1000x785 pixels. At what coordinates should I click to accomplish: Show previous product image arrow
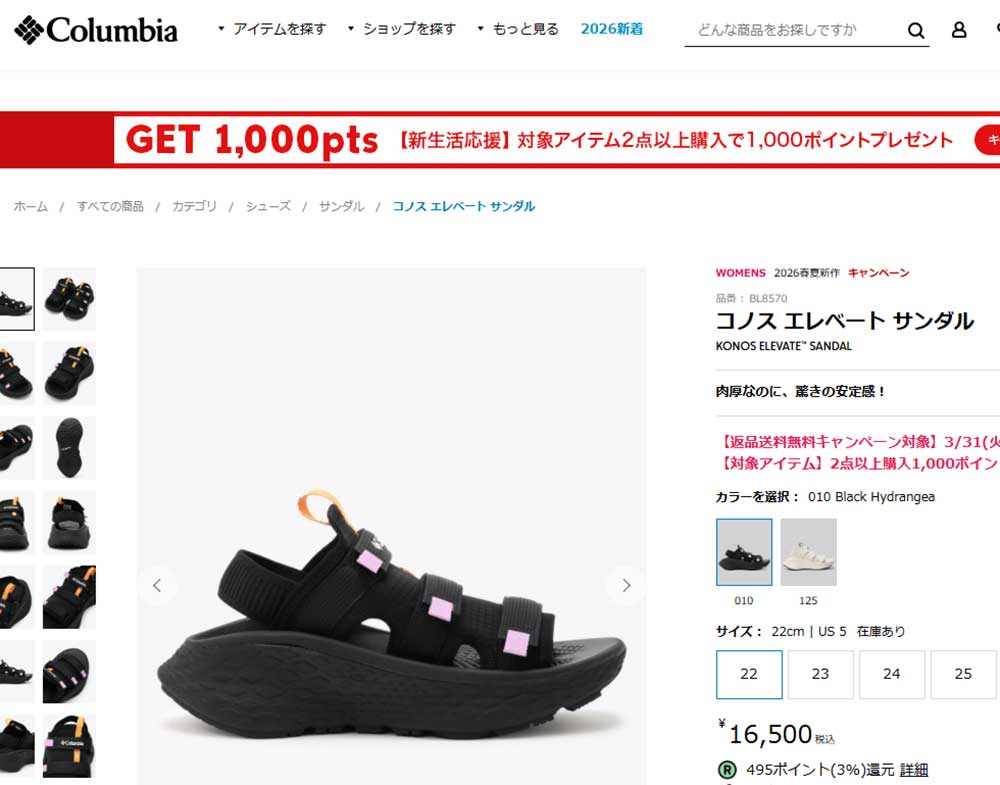click(157, 585)
